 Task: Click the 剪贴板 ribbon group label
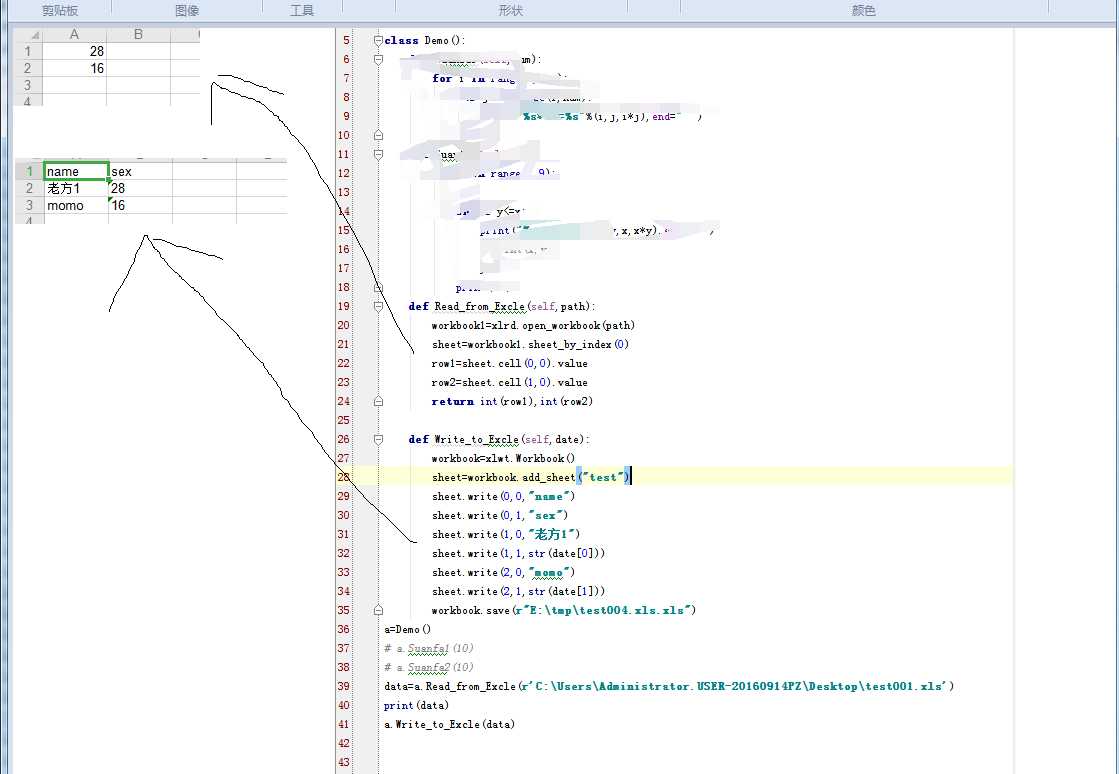click(x=60, y=11)
